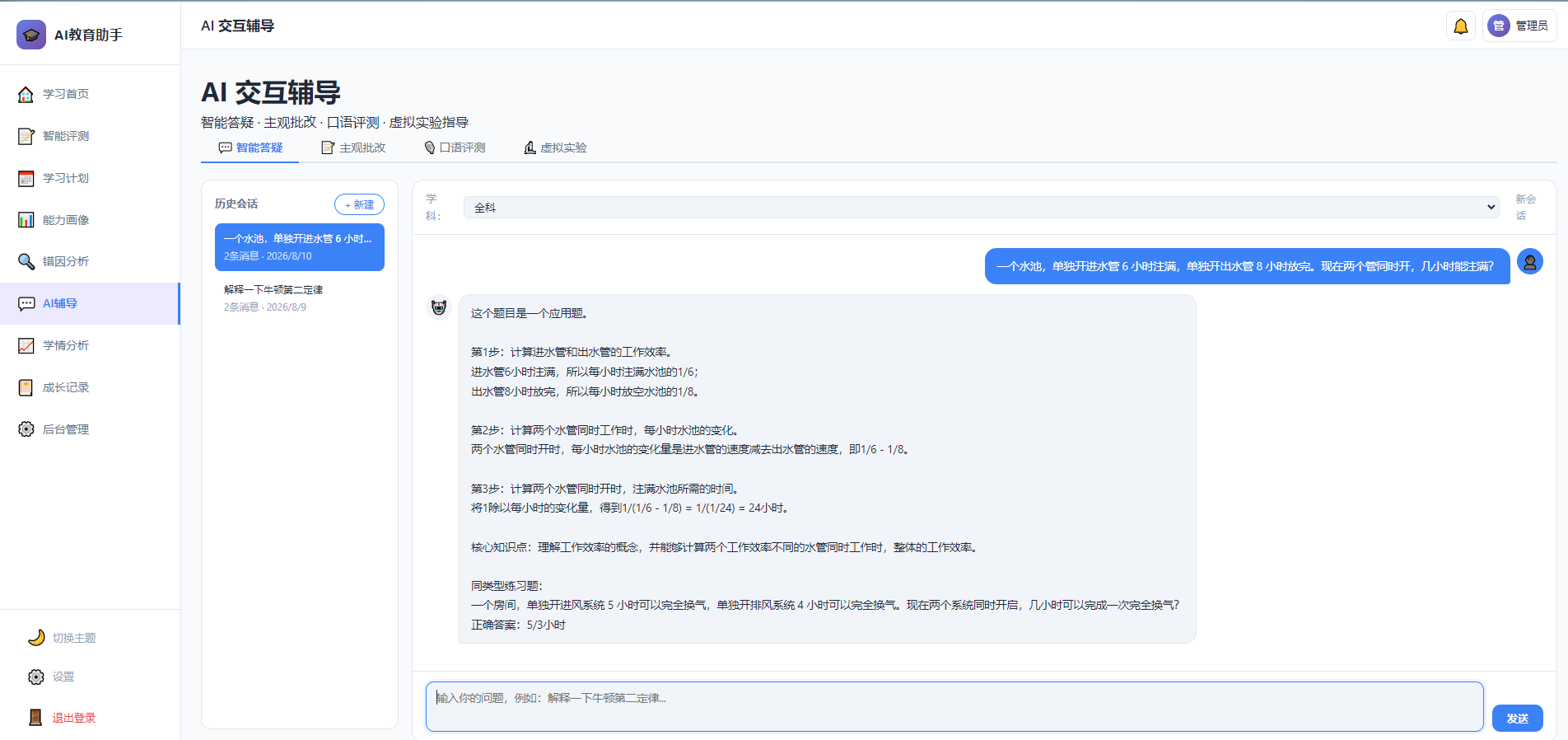Click the AI辅导 active menu label

coord(60,303)
